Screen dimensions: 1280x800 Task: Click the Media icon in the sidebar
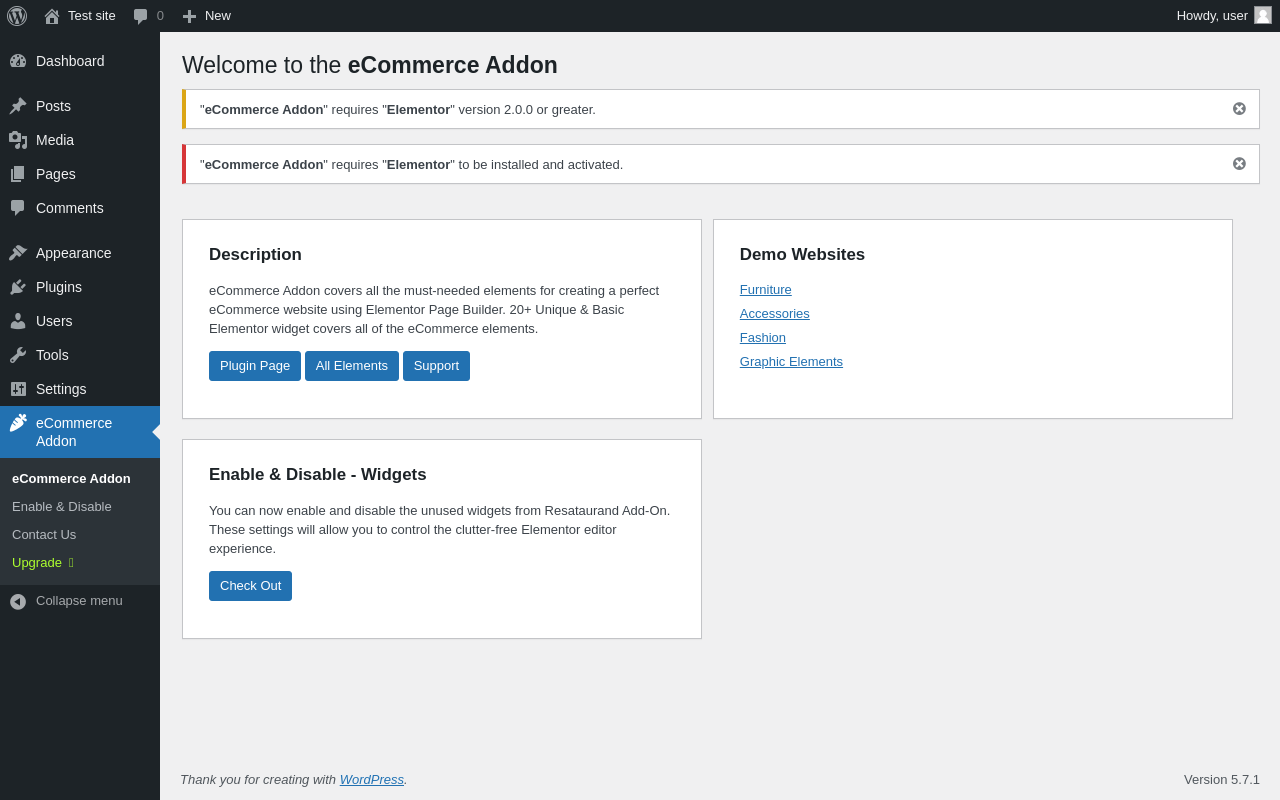(18, 140)
